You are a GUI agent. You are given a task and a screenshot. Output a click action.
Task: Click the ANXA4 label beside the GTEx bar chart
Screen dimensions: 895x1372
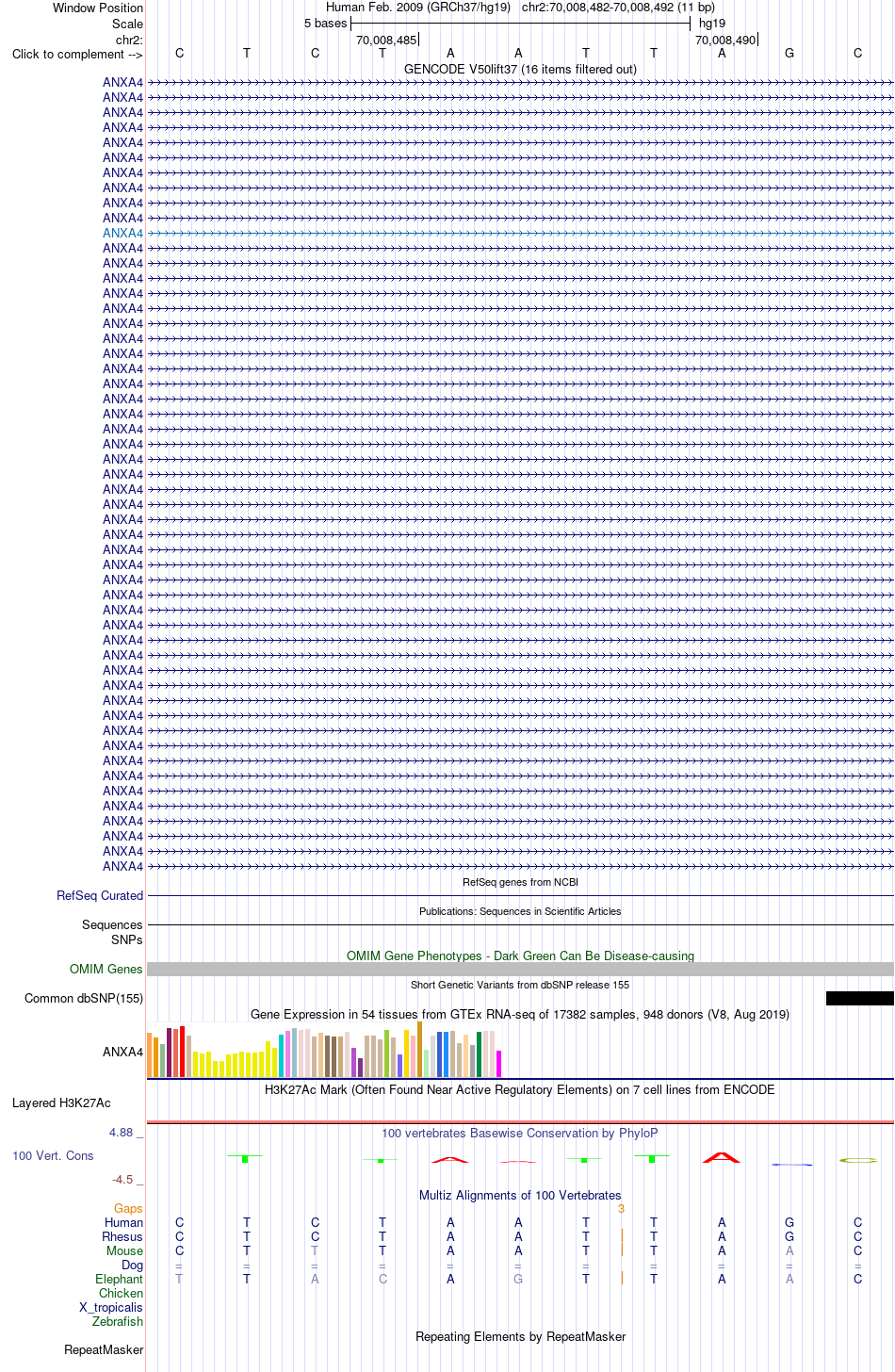point(123,1052)
